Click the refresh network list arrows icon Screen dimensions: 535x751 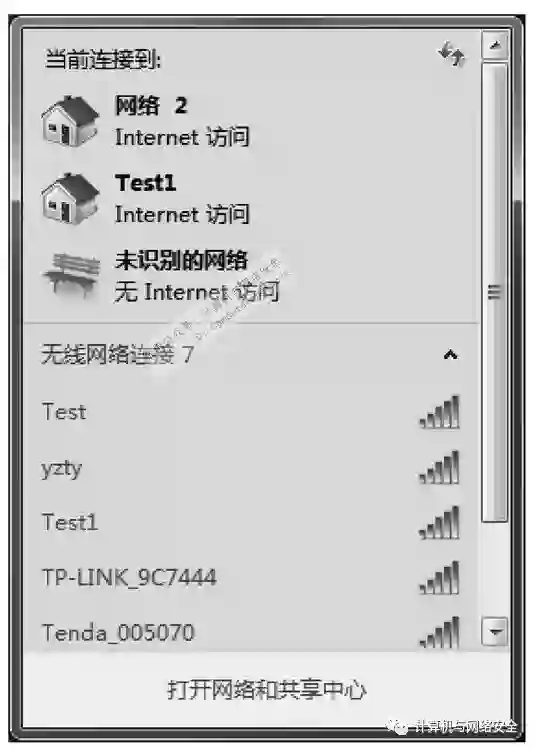(x=451, y=54)
